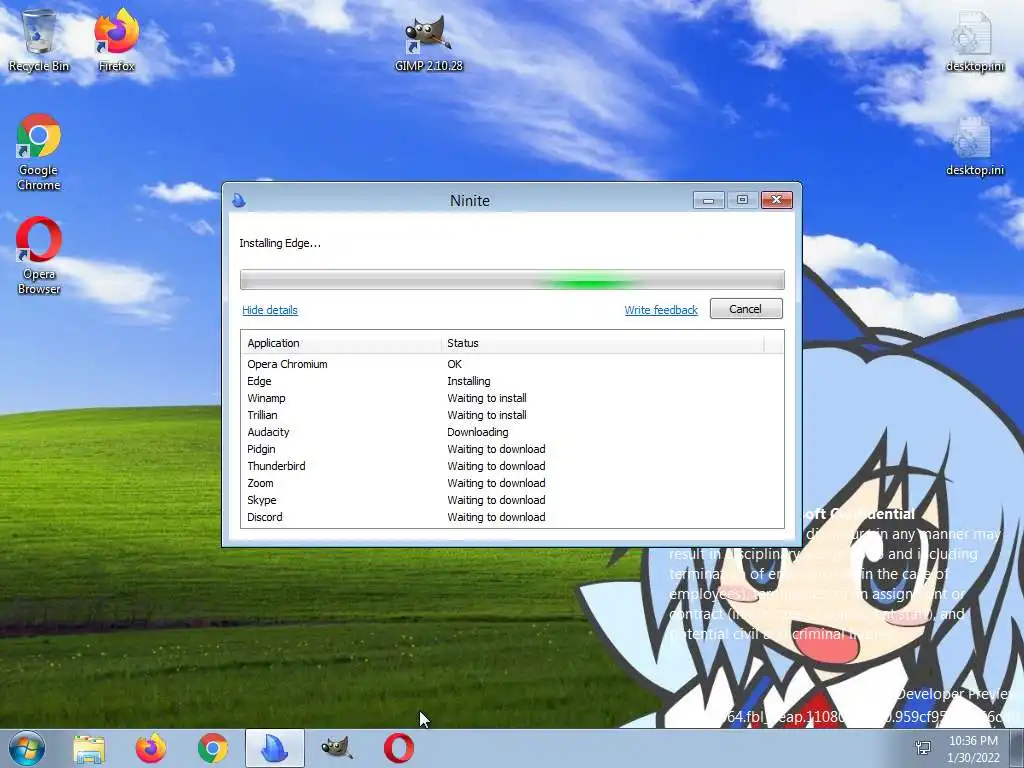Click the Downloading status for Audacity
The image size is (1024, 768).
coord(477,432)
